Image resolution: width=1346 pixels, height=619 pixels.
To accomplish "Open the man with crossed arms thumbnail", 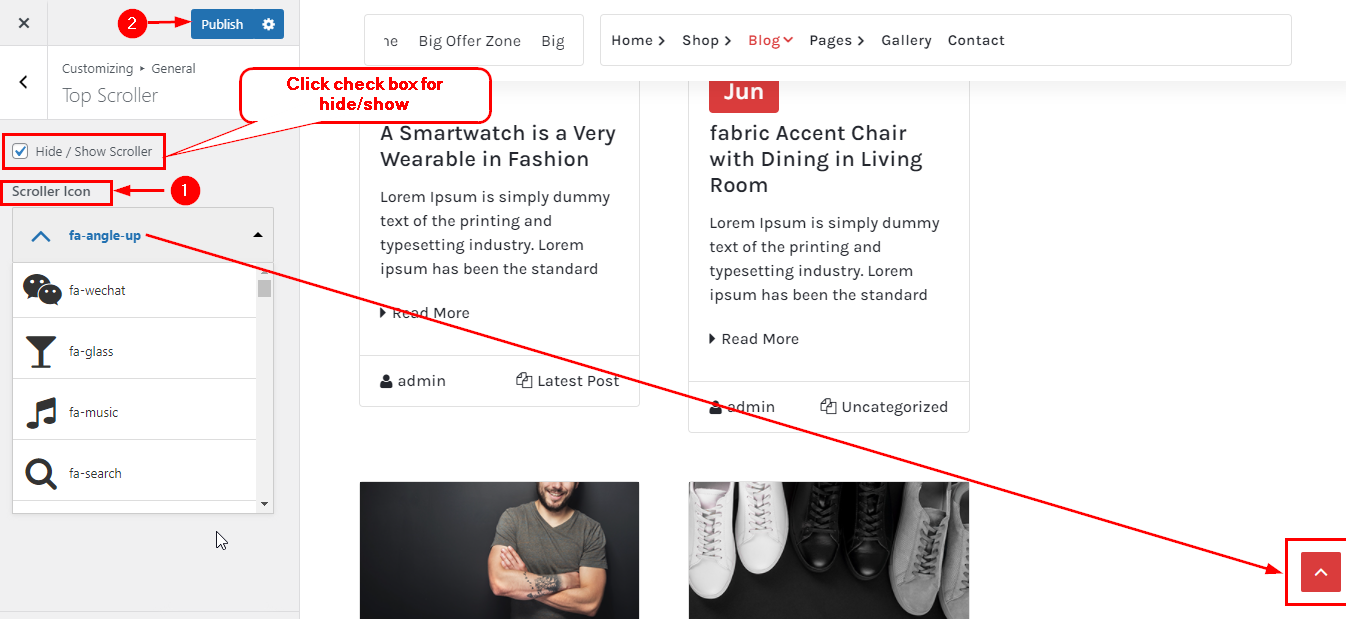I will [x=499, y=550].
